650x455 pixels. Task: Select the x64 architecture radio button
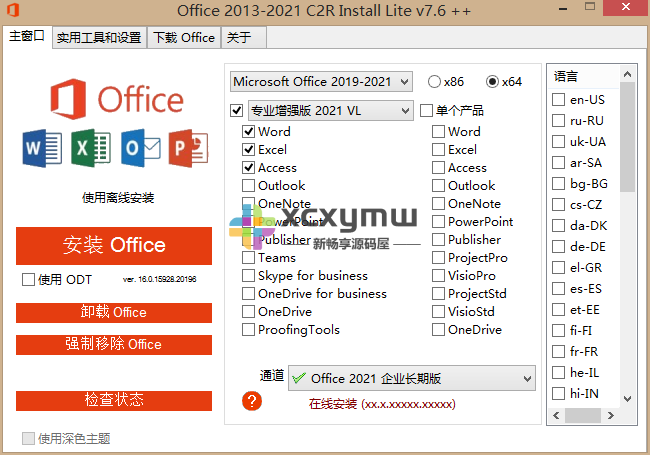point(492,81)
